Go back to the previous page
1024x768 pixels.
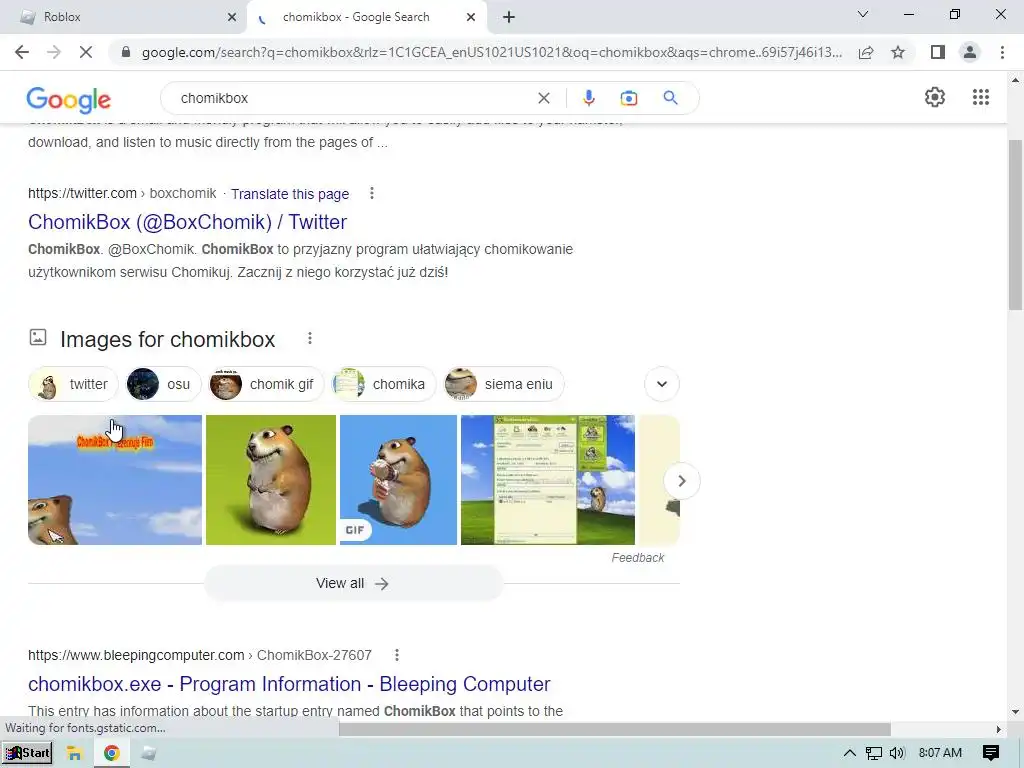[x=22, y=52]
